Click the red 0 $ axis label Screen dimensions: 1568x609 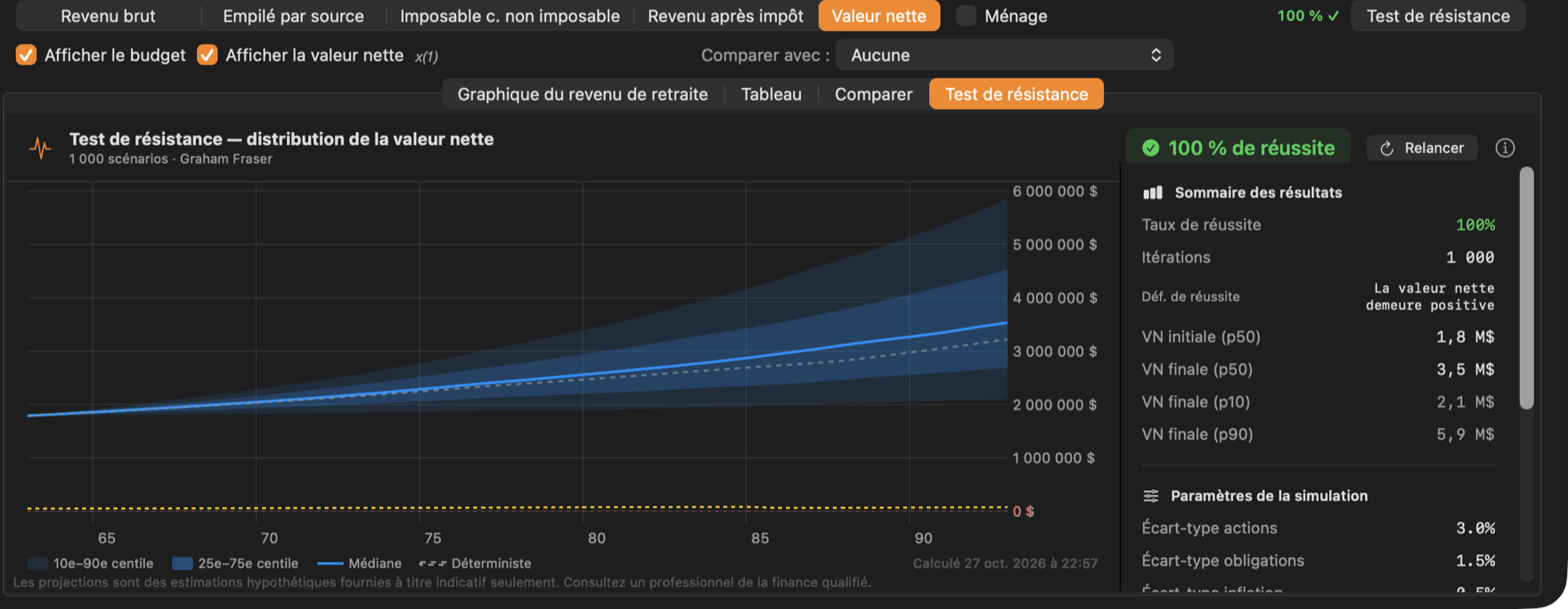[1024, 511]
